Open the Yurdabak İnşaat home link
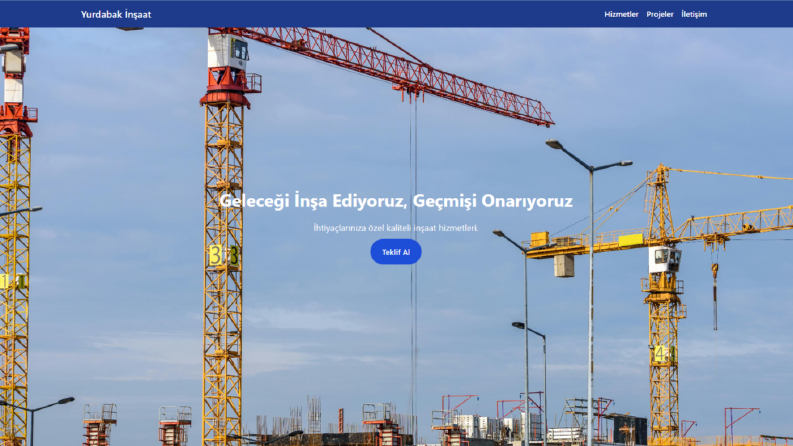793x446 pixels. pos(116,14)
